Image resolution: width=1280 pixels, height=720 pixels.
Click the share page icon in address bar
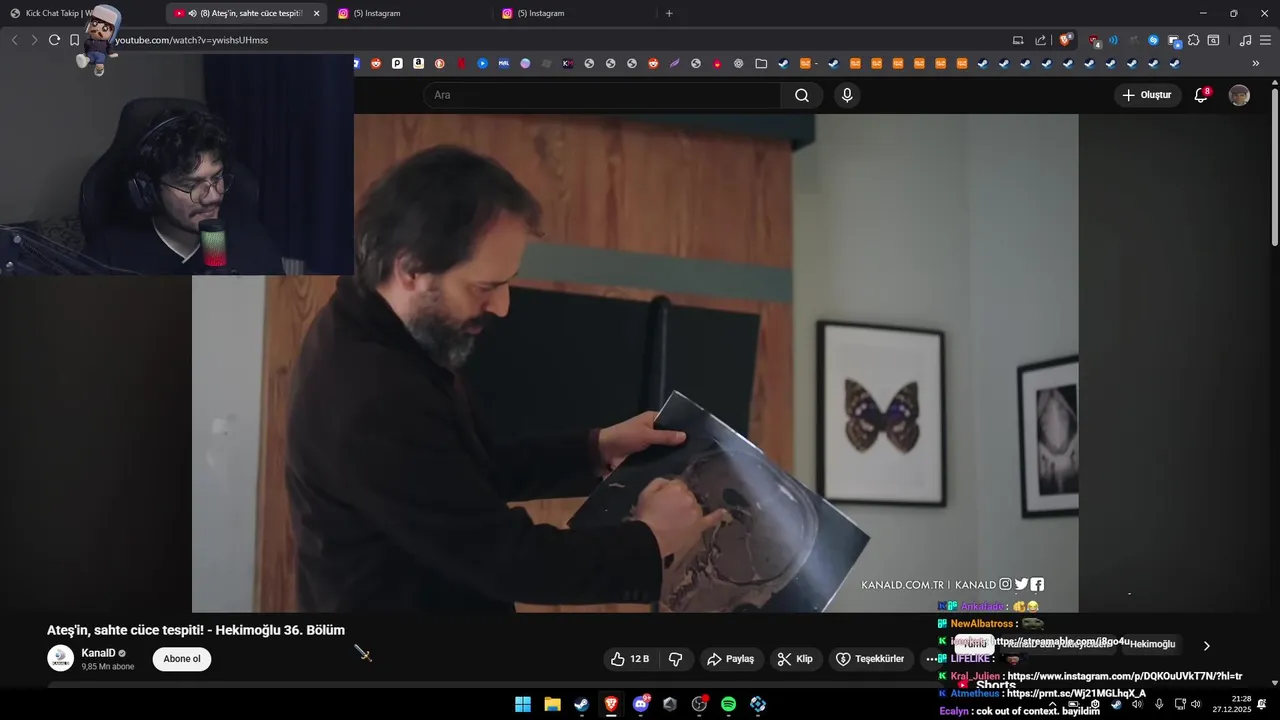[x=1040, y=40]
